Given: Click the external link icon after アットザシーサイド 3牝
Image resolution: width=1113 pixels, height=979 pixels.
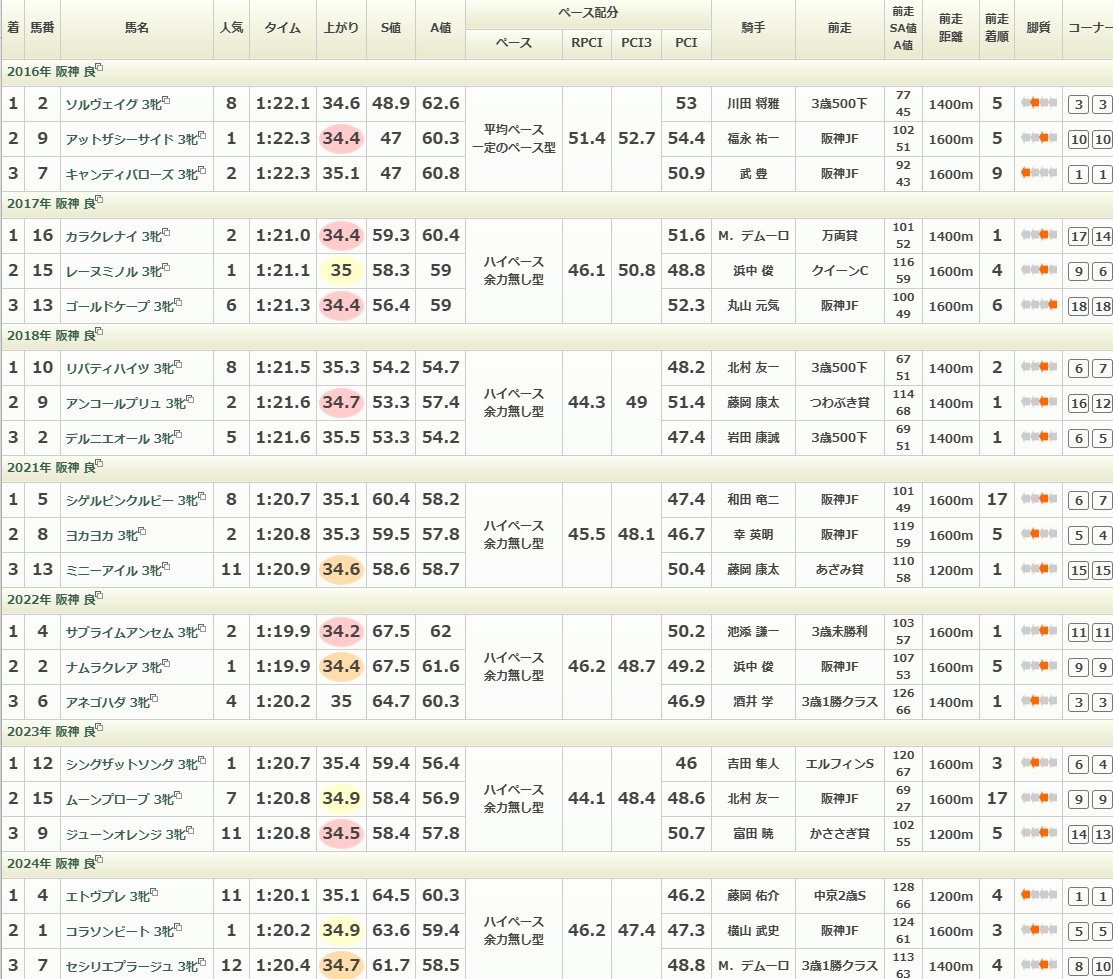Looking at the screenshot, I should coord(201,136).
